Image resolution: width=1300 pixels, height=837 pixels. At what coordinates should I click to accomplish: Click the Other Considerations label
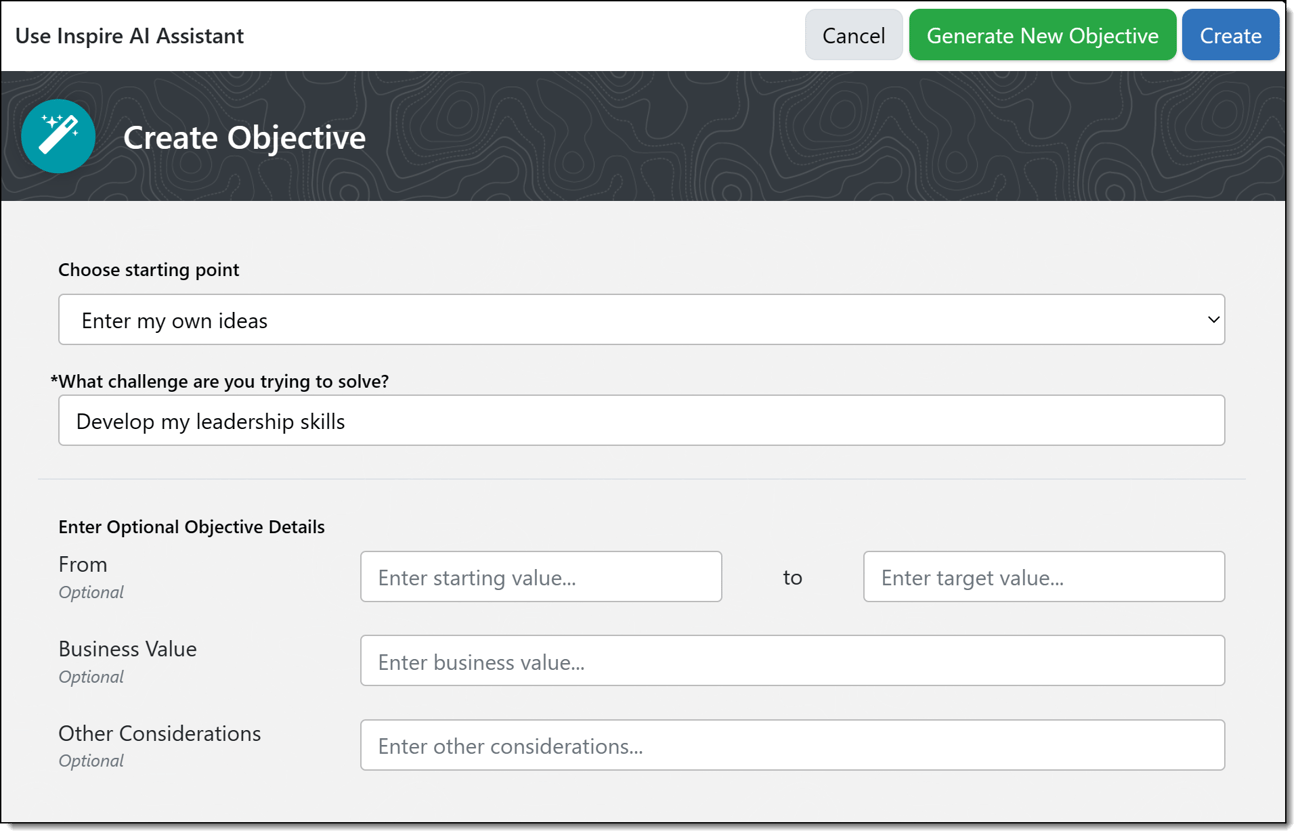pyautogui.click(x=159, y=733)
